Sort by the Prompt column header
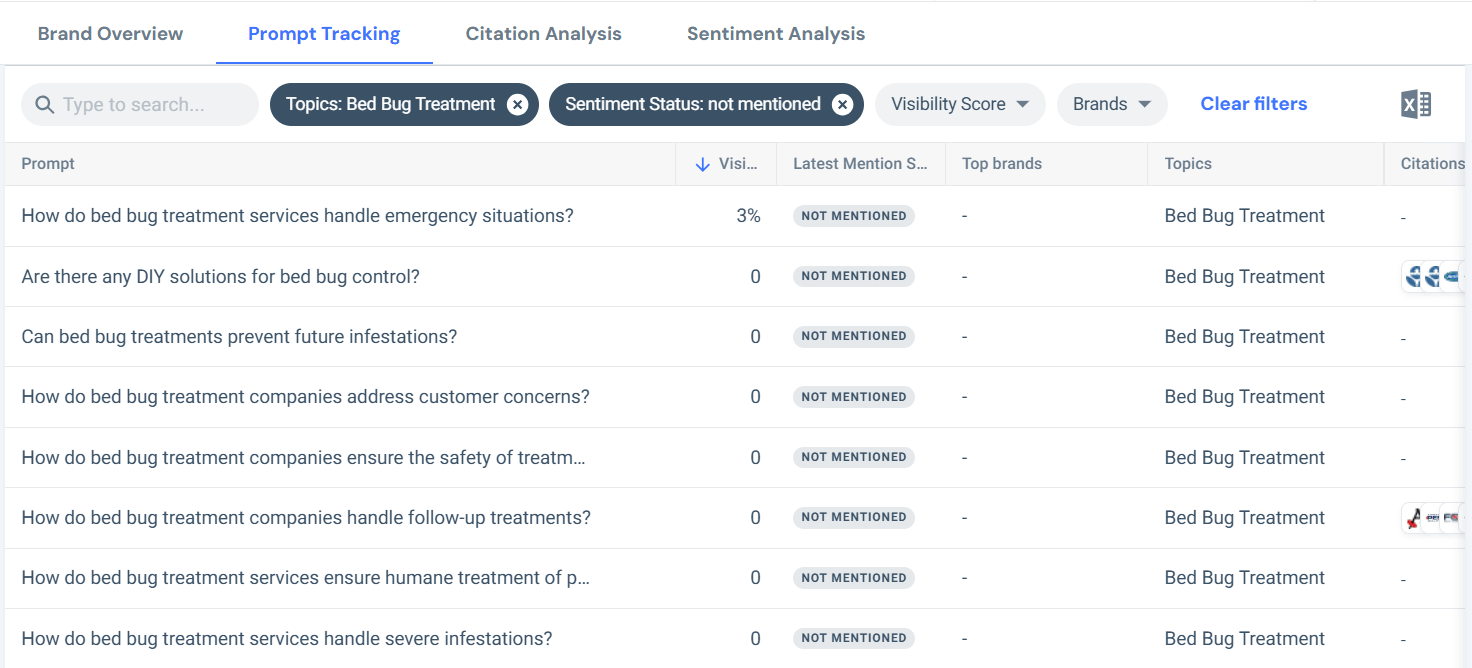This screenshot has height=668, width=1472. [x=48, y=164]
